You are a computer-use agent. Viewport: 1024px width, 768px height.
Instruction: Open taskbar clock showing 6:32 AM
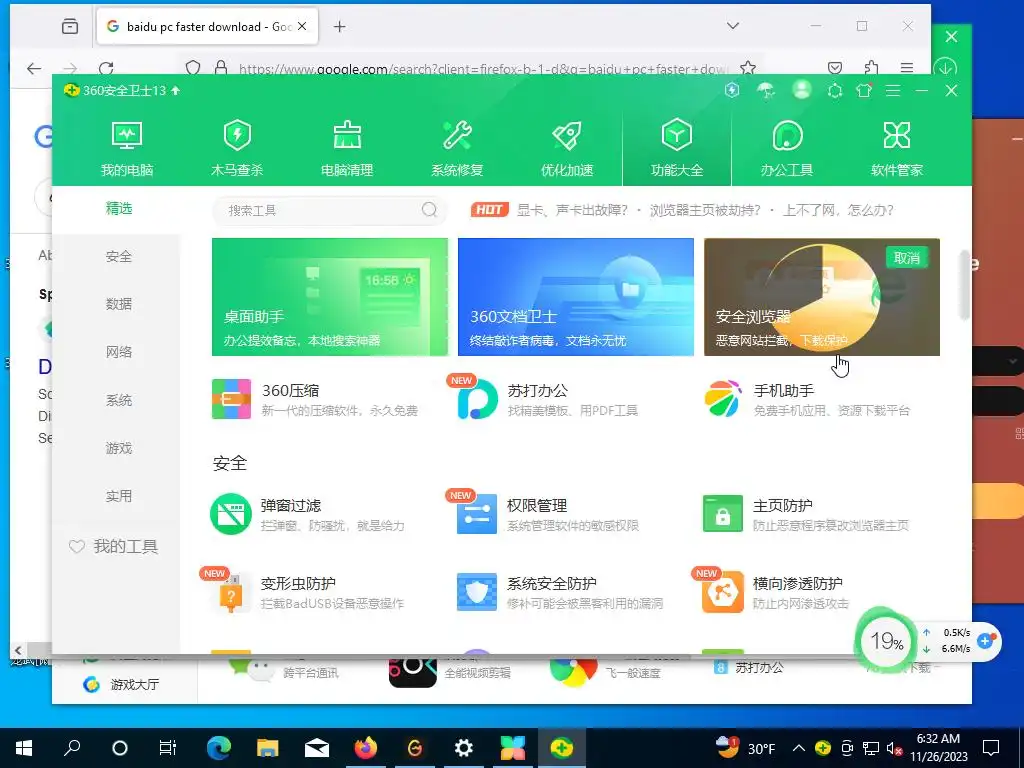point(938,748)
